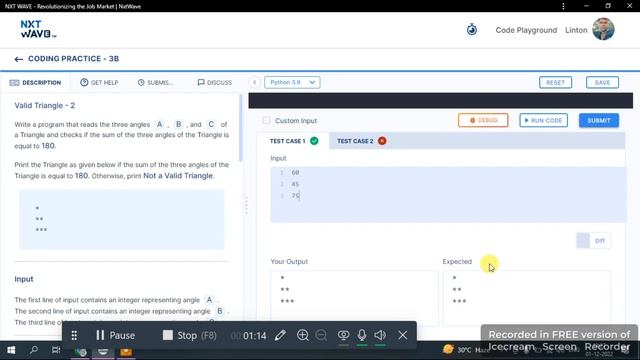Click the orange app icon in taskbar
The height and width of the screenshot is (360, 640).
pyautogui.click(x=126, y=351)
